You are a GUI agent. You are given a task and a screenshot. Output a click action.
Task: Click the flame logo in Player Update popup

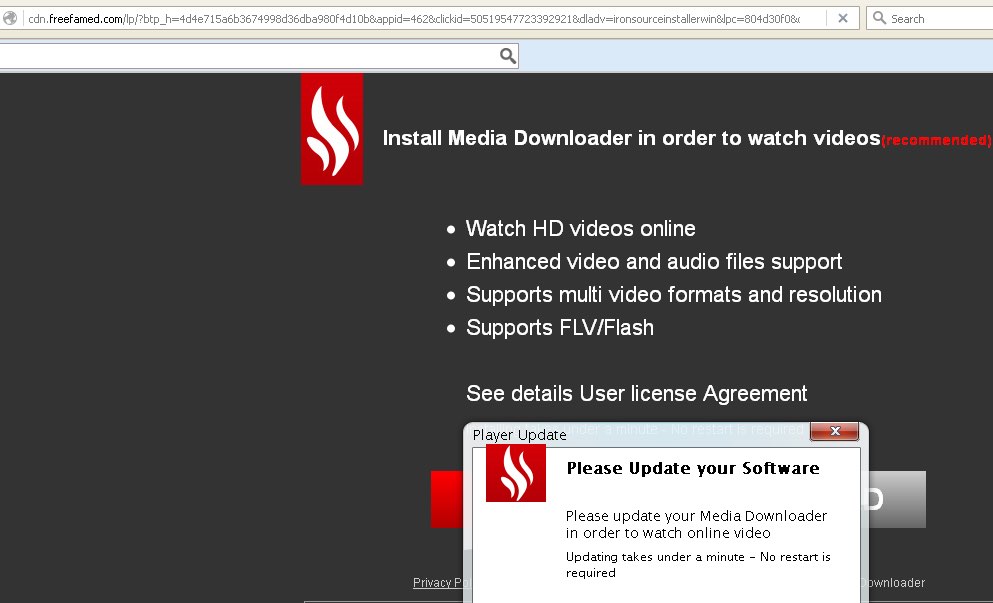[516, 473]
